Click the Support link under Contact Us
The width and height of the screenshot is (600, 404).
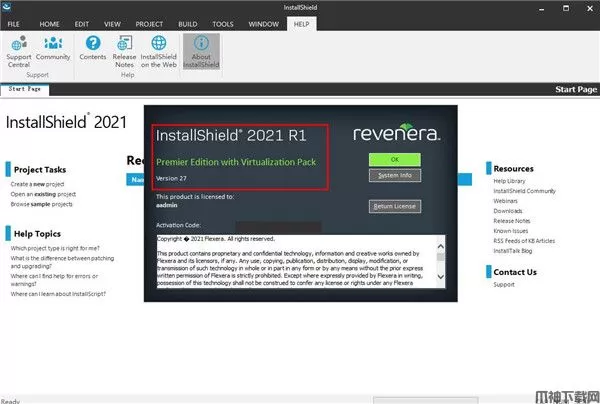pyautogui.click(x=504, y=285)
